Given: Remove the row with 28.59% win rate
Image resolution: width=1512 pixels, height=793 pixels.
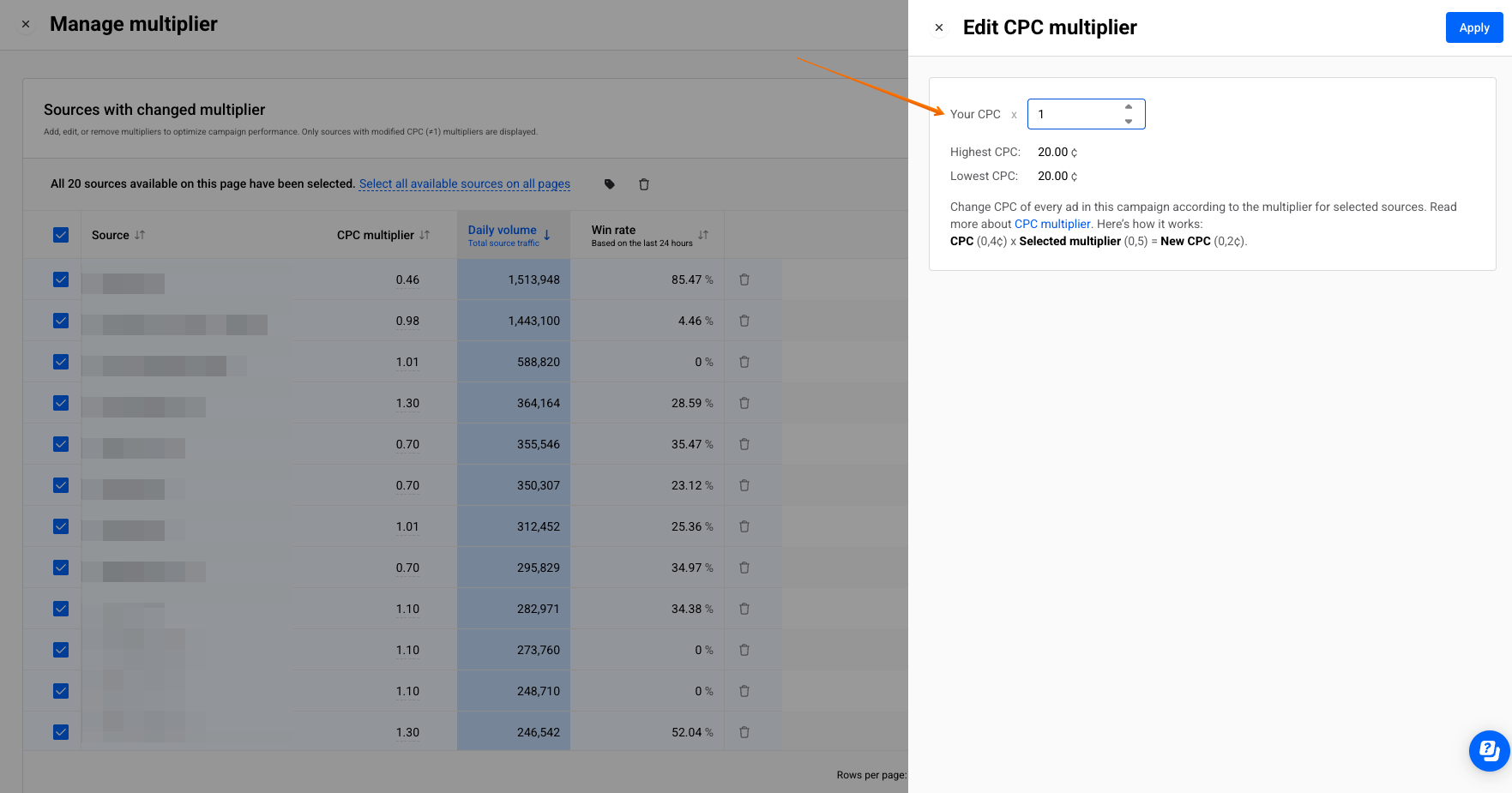Looking at the screenshot, I should (744, 403).
